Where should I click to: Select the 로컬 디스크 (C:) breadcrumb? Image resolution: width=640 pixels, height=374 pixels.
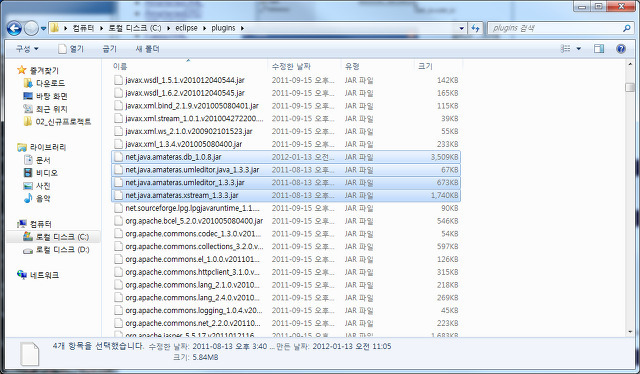pyautogui.click(x=135, y=28)
